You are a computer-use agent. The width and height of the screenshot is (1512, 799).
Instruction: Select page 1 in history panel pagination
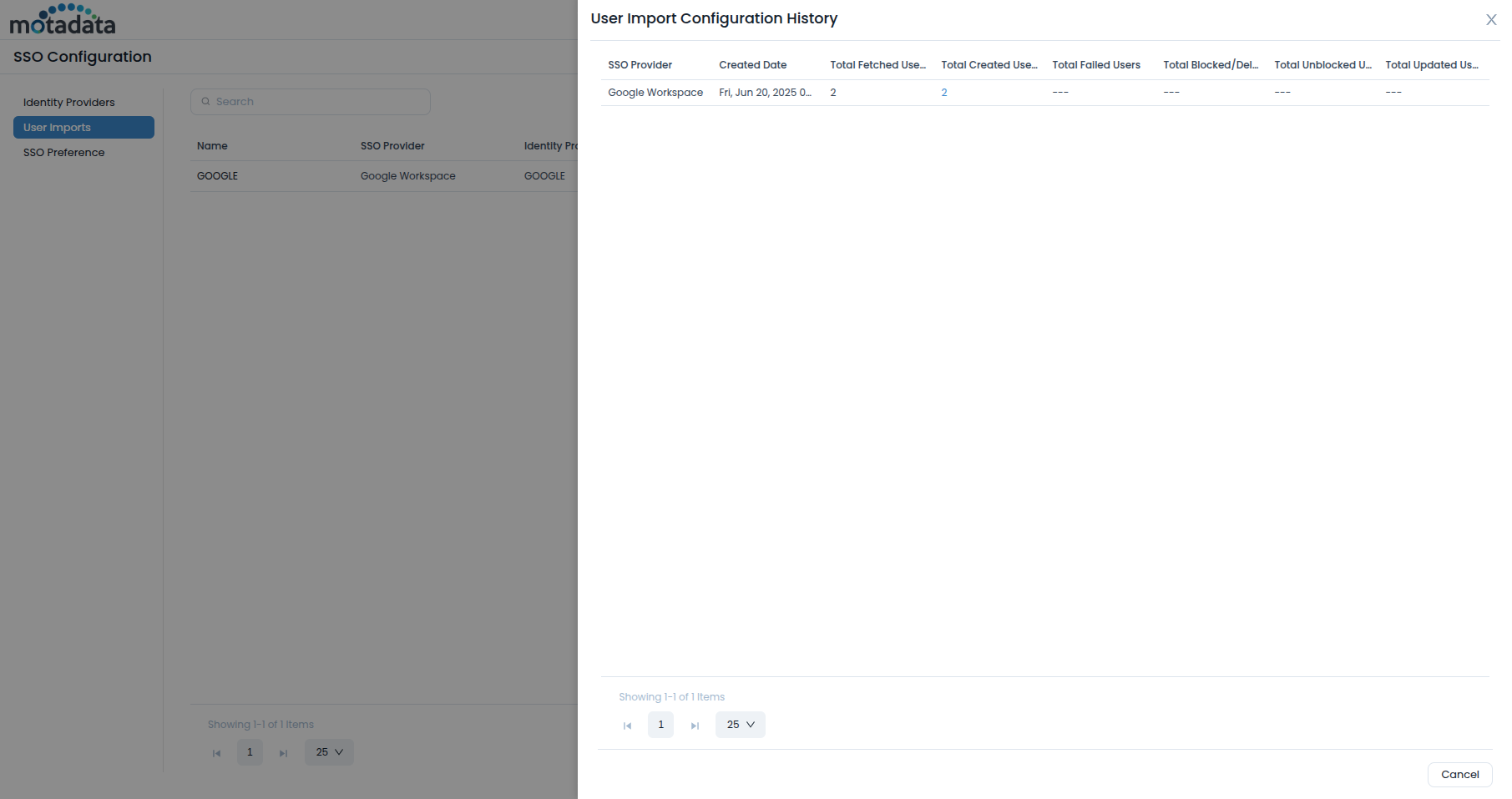pos(660,725)
